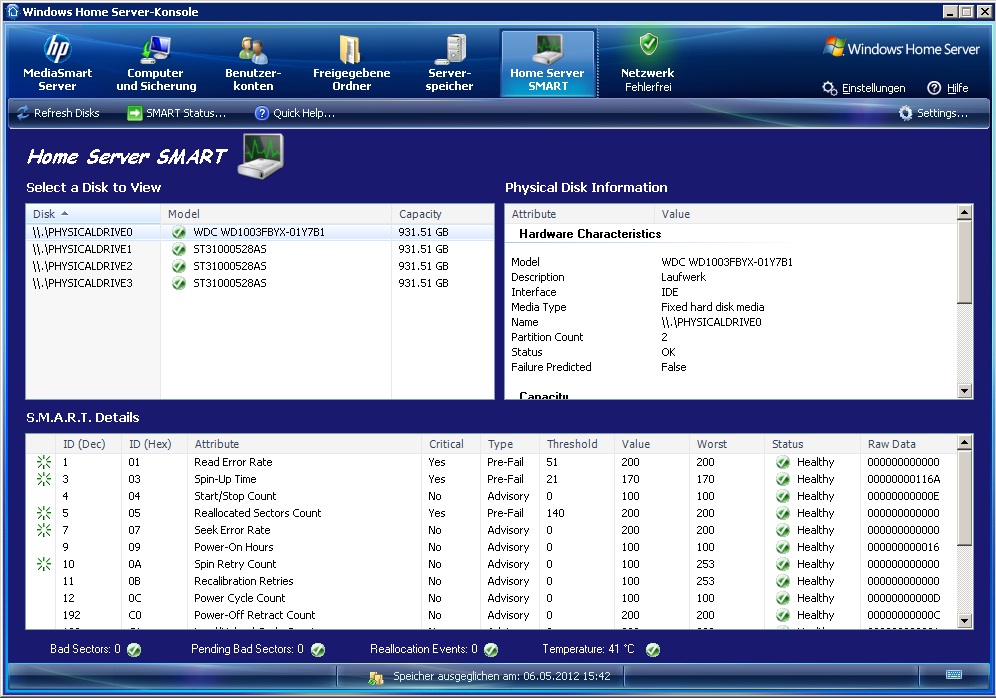Open the HP MediaSmart Server tab

[57, 63]
